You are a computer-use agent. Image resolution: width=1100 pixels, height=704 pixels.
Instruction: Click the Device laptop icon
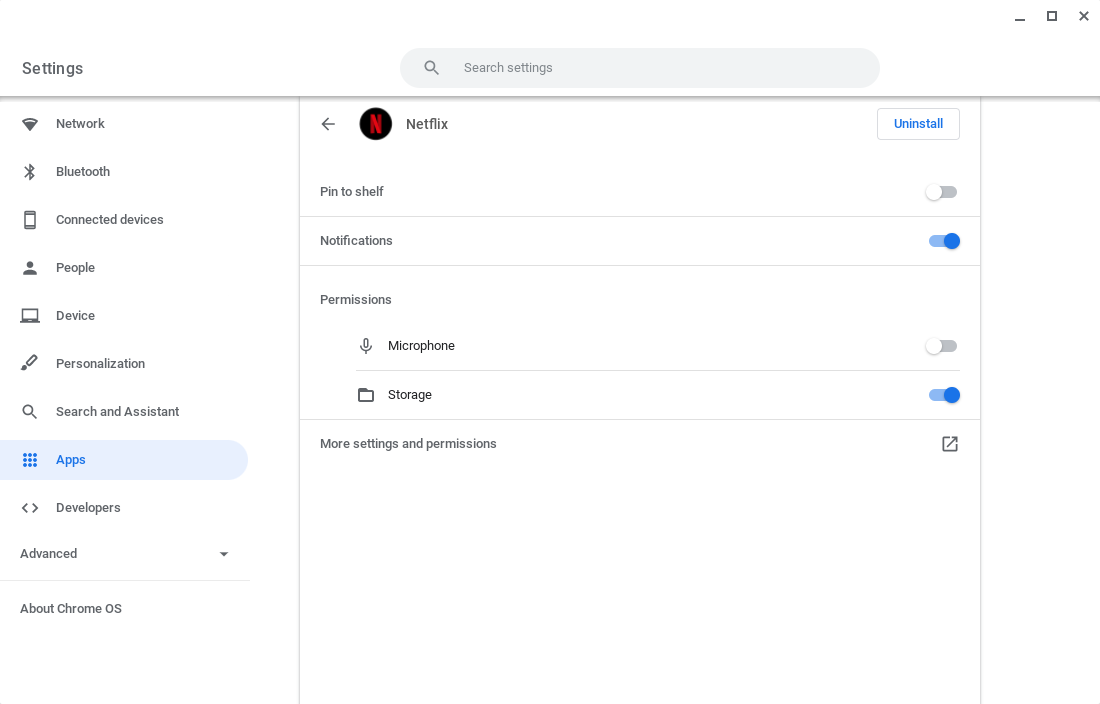(x=29, y=315)
